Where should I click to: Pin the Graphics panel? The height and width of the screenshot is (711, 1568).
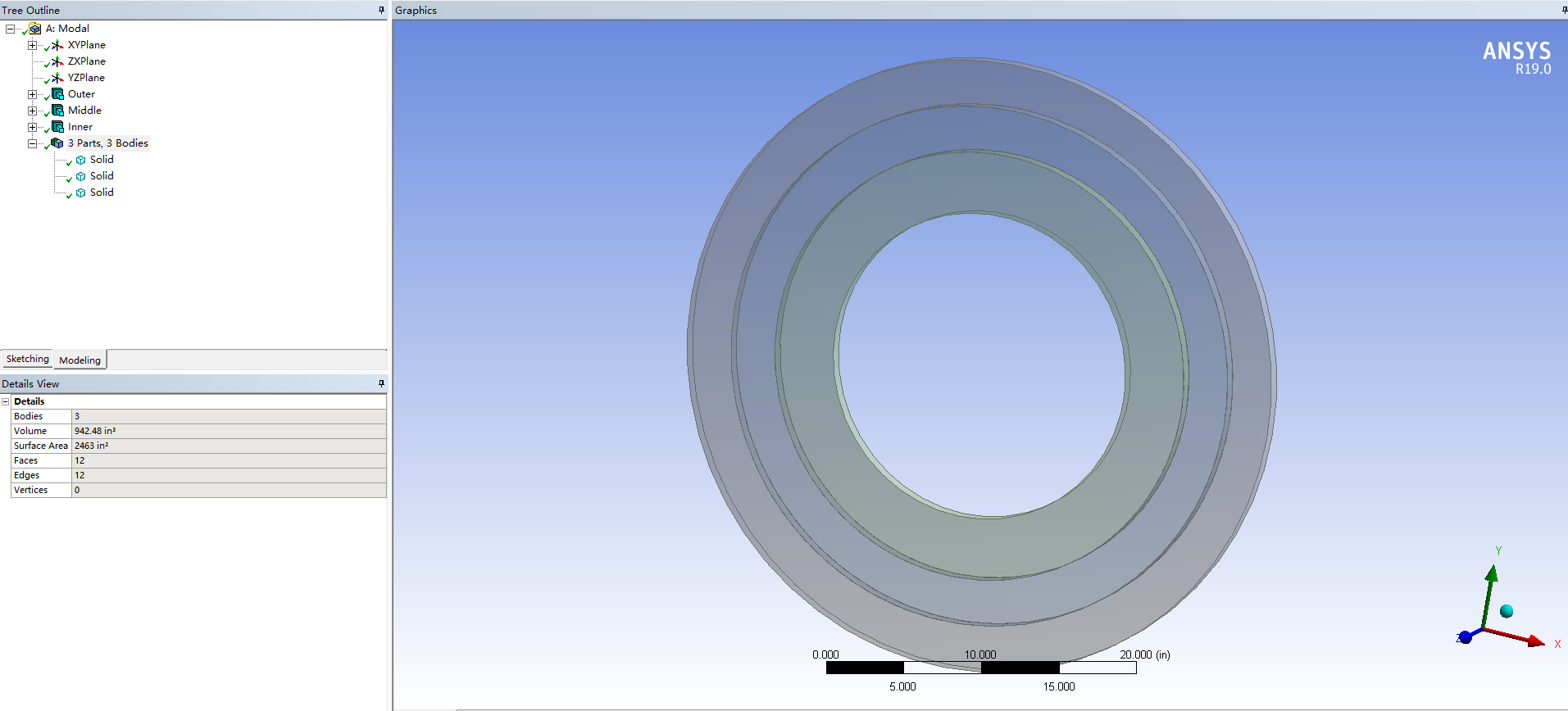pyautogui.click(x=1564, y=10)
